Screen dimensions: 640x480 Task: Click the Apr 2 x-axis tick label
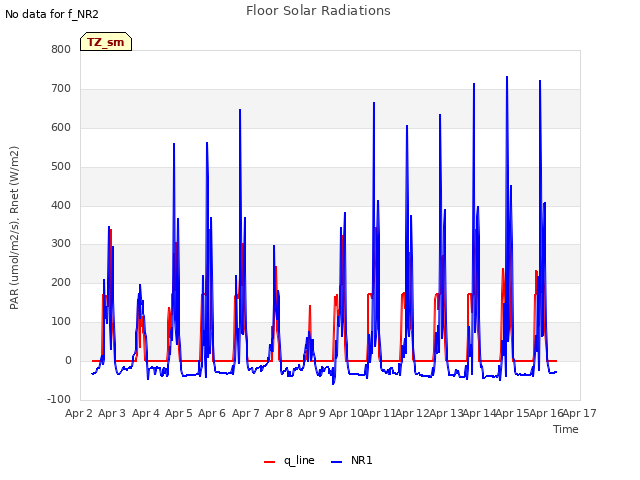click(79, 413)
